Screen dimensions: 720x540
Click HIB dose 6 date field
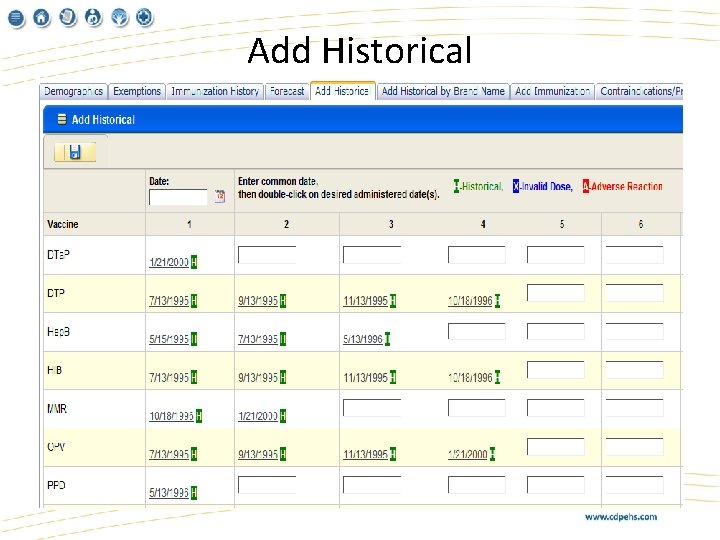coord(635,370)
